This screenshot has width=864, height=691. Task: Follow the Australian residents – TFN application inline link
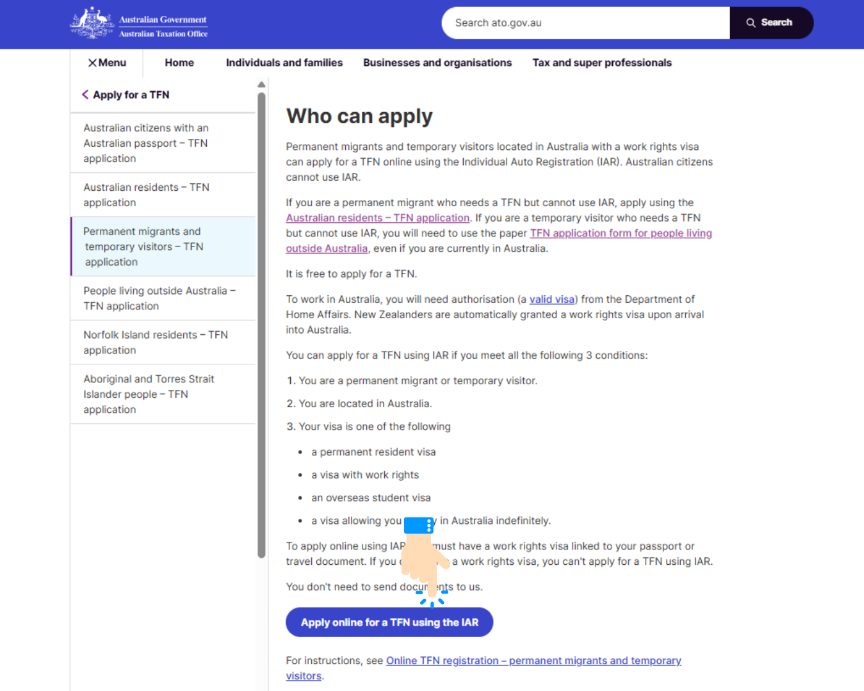pos(377,218)
